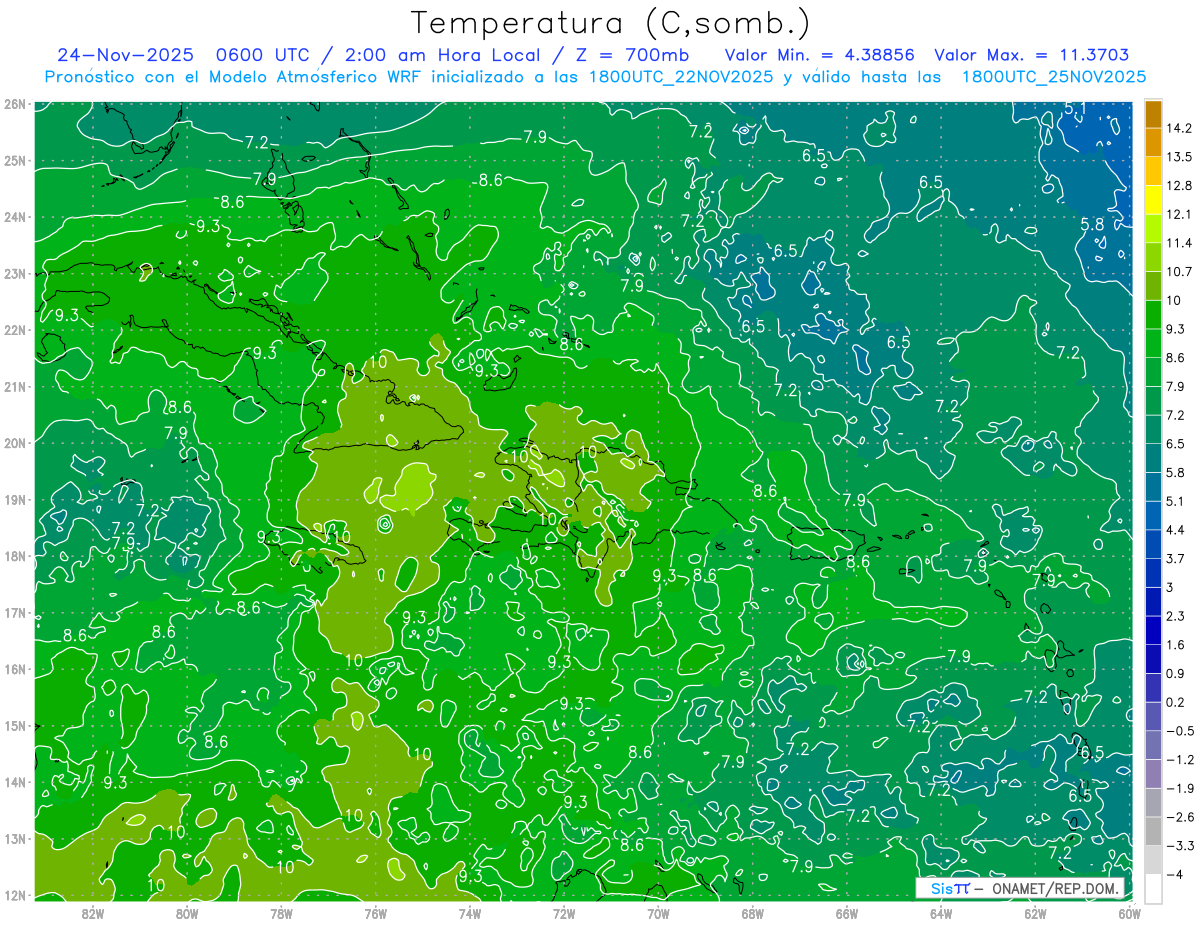This screenshot has height=927, width=1200.
Task: Click the '20N' latitude axis label
Action: [14, 443]
